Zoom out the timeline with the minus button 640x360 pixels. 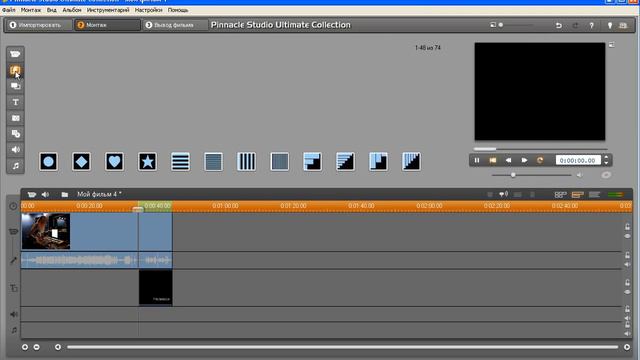[37, 347]
